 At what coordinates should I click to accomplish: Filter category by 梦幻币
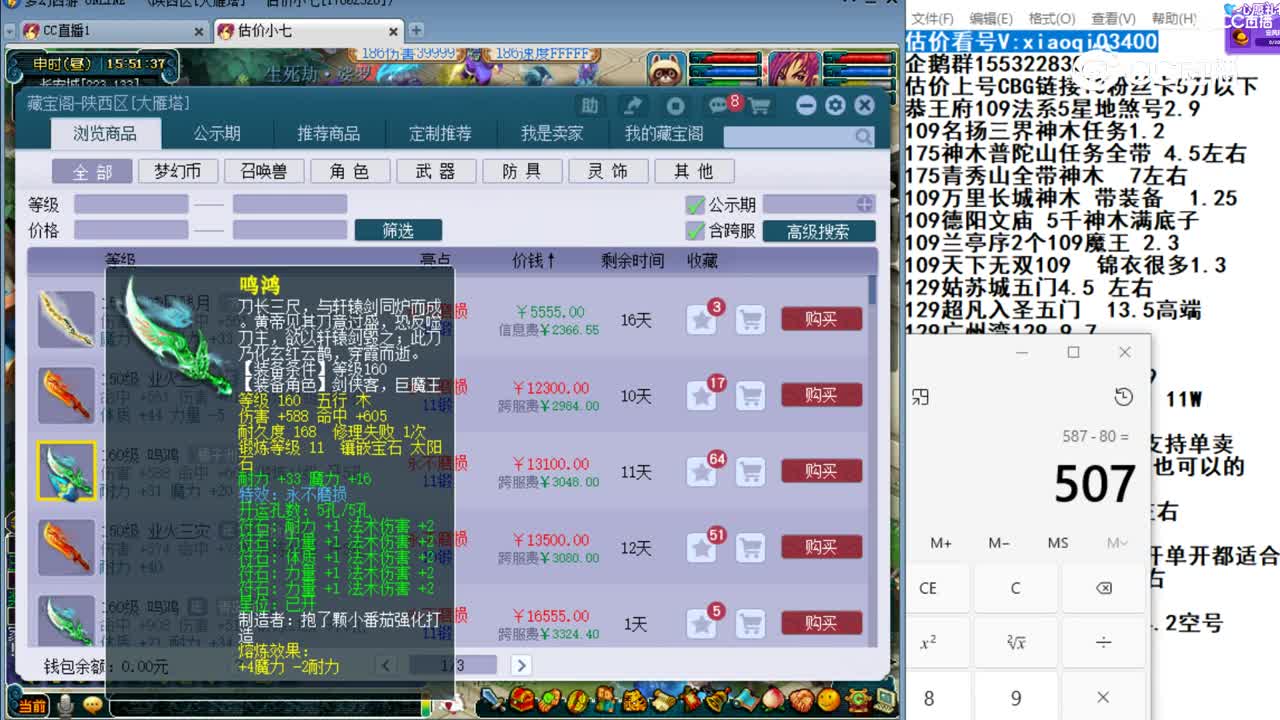(177, 171)
